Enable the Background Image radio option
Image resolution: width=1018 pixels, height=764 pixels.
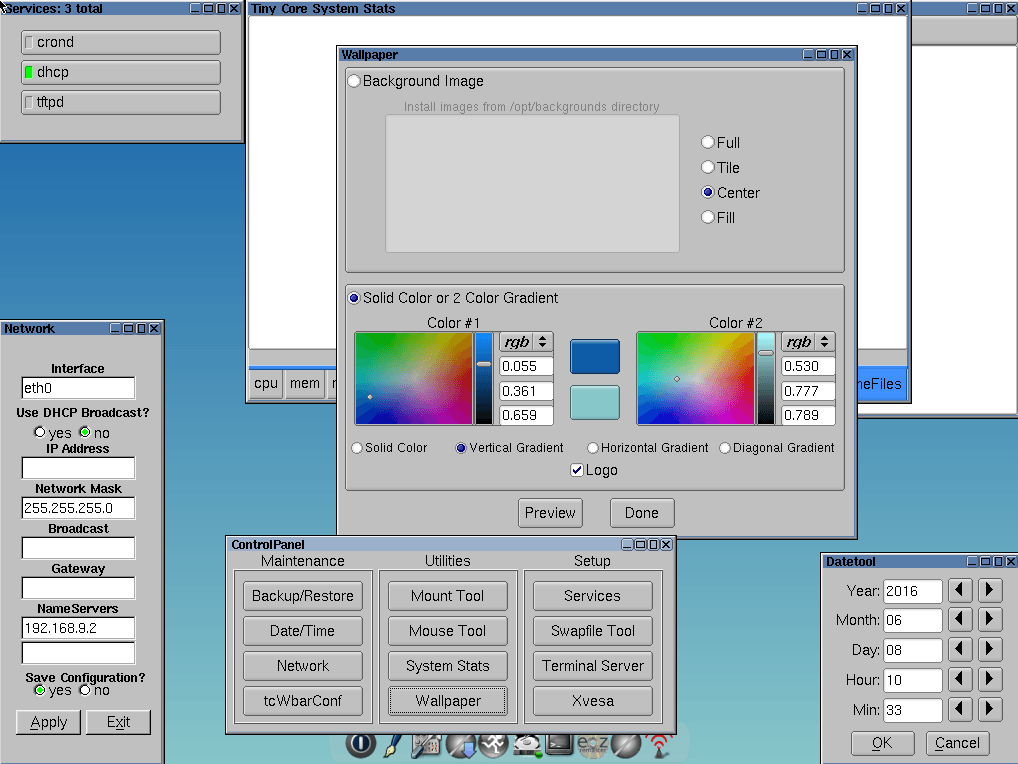(x=354, y=81)
